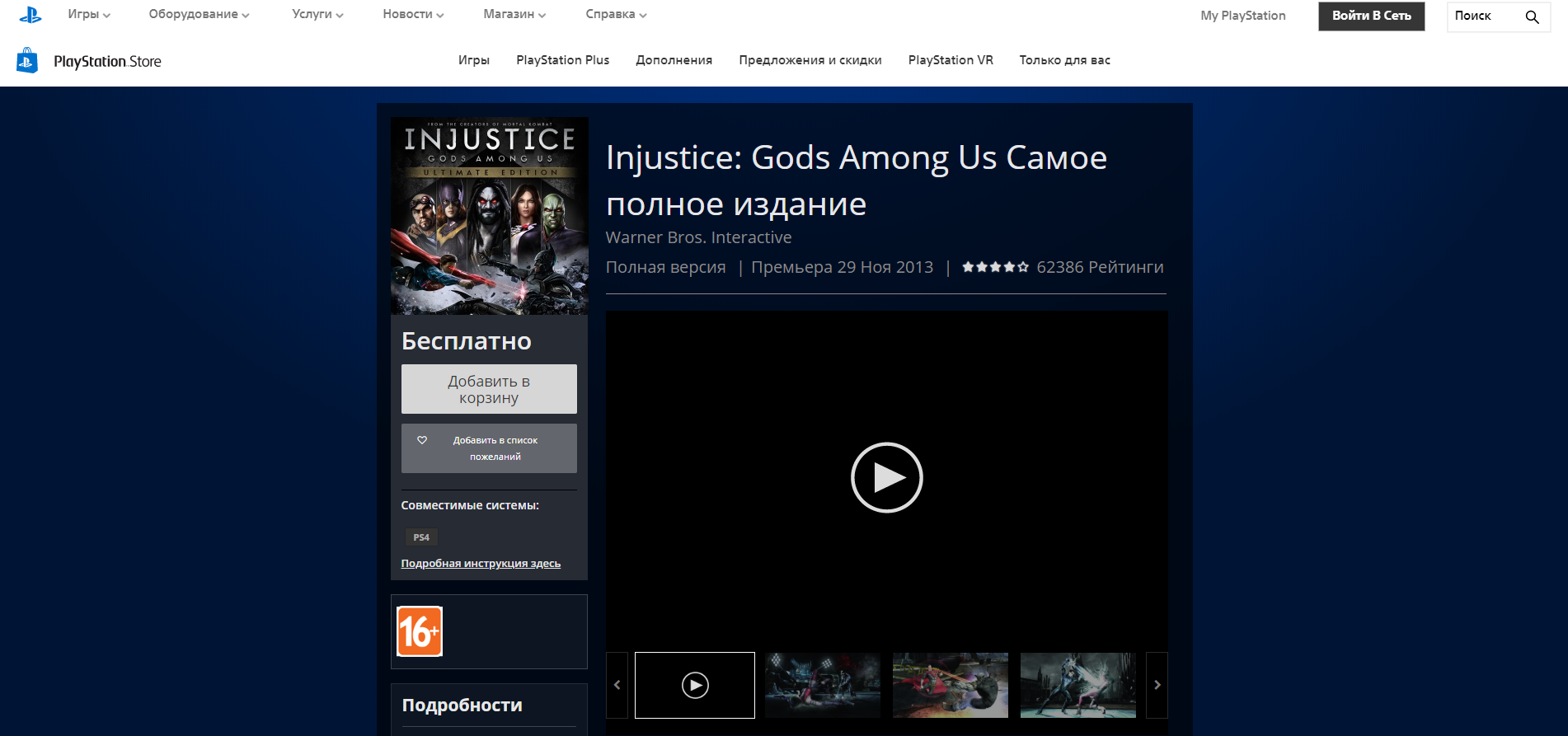Click the Полная версия label
This screenshot has height=736, width=1568.
[x=666, y=267]
